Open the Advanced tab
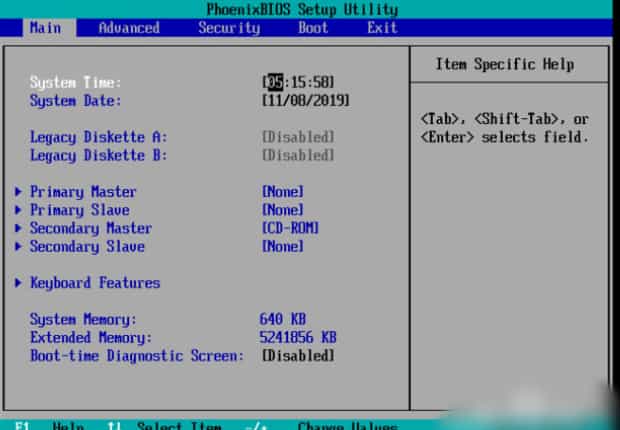The height and width of the screenshot is (430, 620). point(129,28)
